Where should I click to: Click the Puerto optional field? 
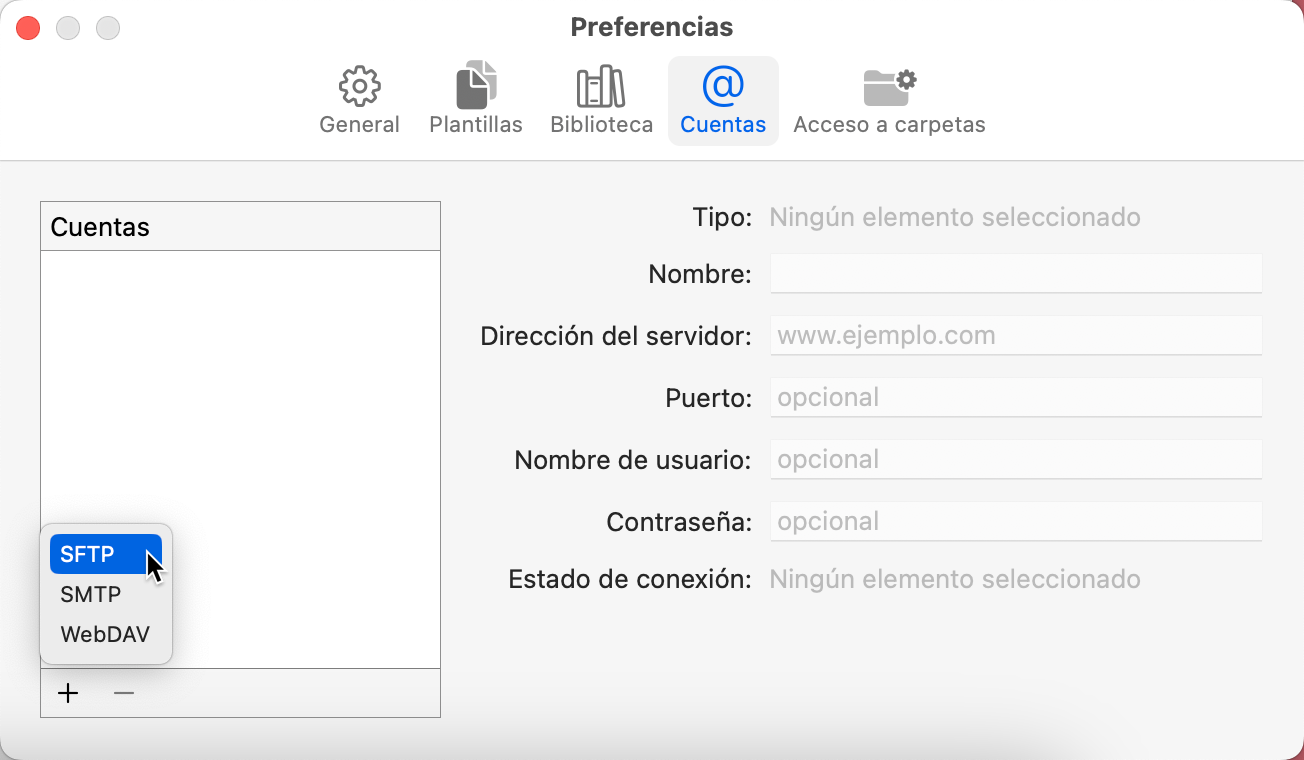tap(1016, 397)
